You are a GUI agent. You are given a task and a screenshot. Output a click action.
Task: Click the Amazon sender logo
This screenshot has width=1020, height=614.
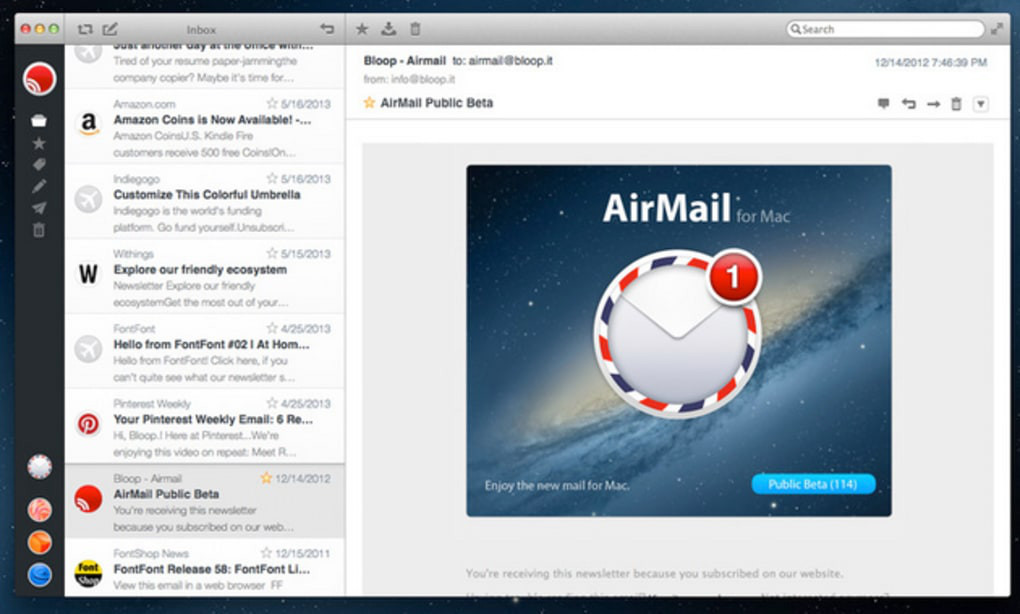(88, 122)
